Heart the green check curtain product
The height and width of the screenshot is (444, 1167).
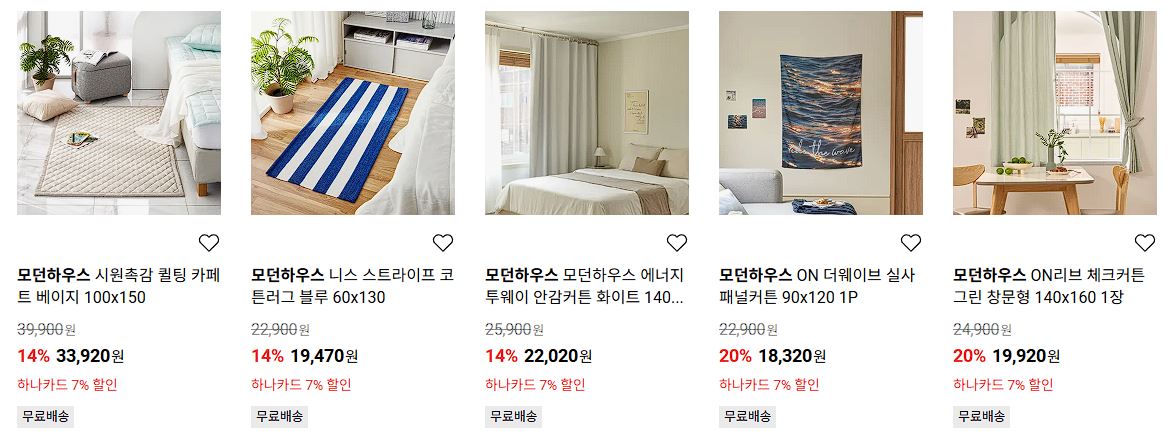pyautogui.click(x=1145, y=242)
